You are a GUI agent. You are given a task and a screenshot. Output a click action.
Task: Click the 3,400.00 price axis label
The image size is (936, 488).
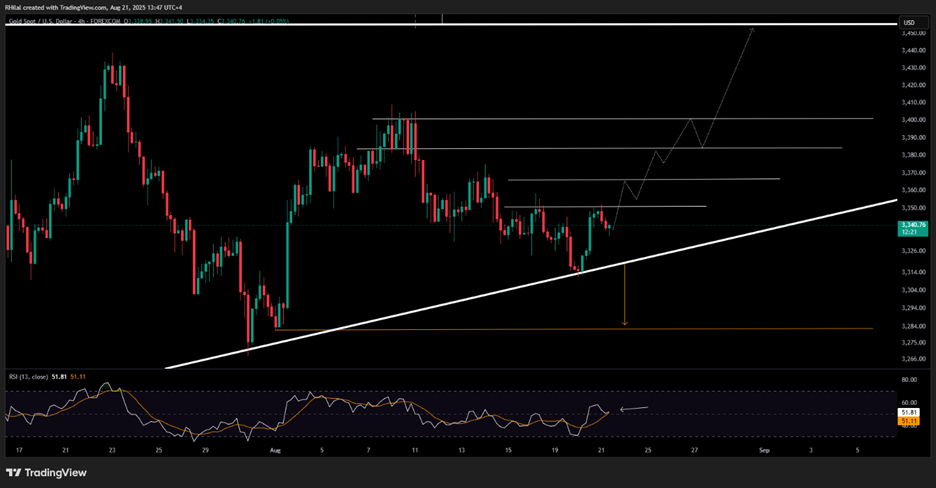pos(913,120)
